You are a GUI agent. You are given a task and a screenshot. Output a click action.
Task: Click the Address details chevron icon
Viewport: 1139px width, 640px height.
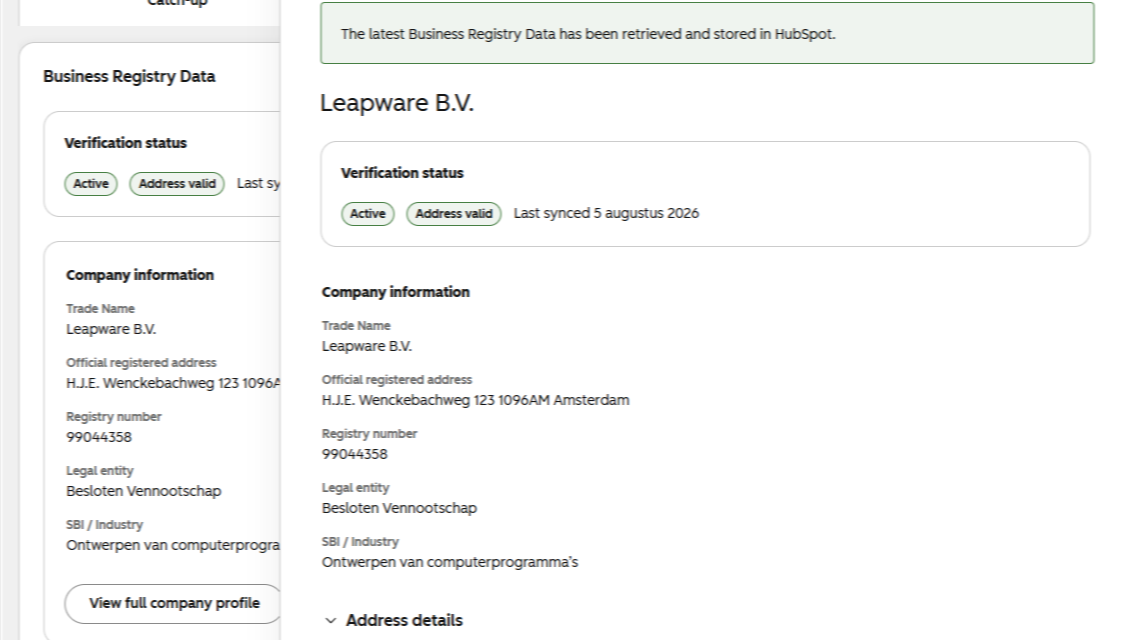tap(331, 620)
